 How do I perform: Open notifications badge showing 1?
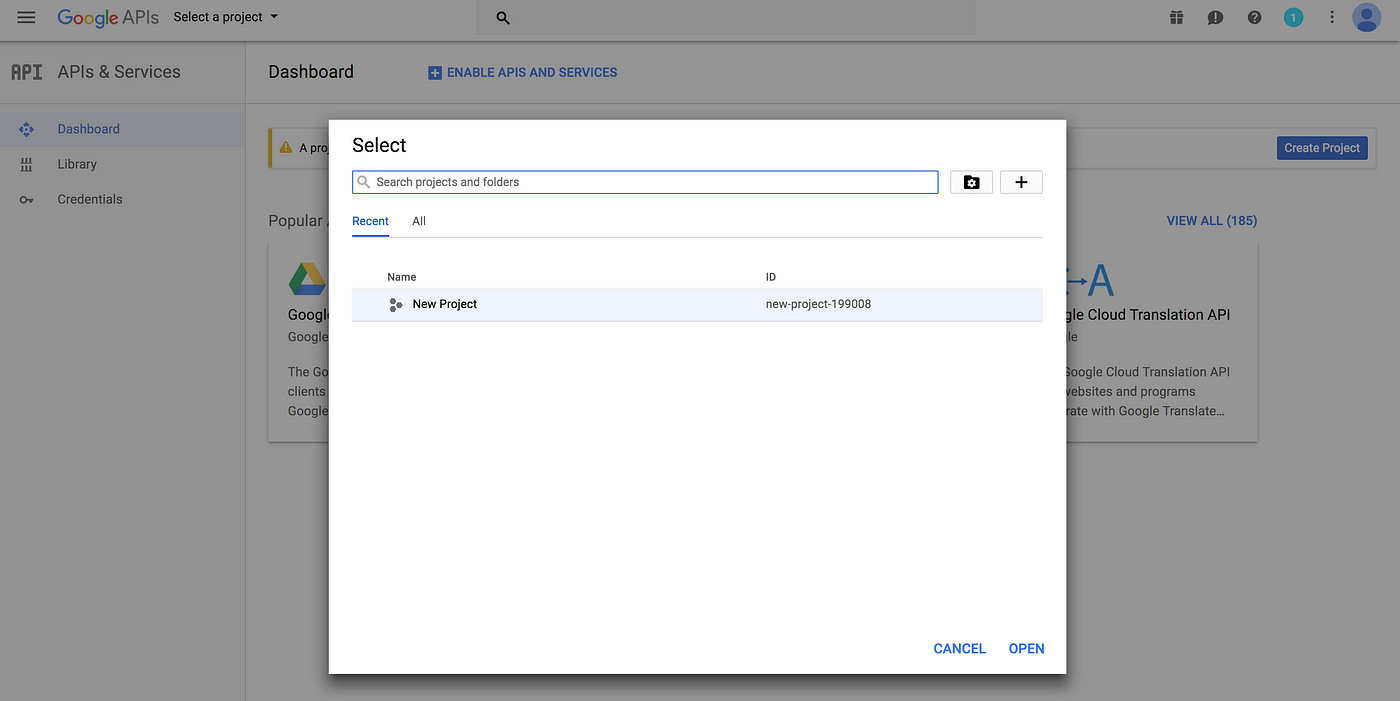click(x=1293, y=17)
